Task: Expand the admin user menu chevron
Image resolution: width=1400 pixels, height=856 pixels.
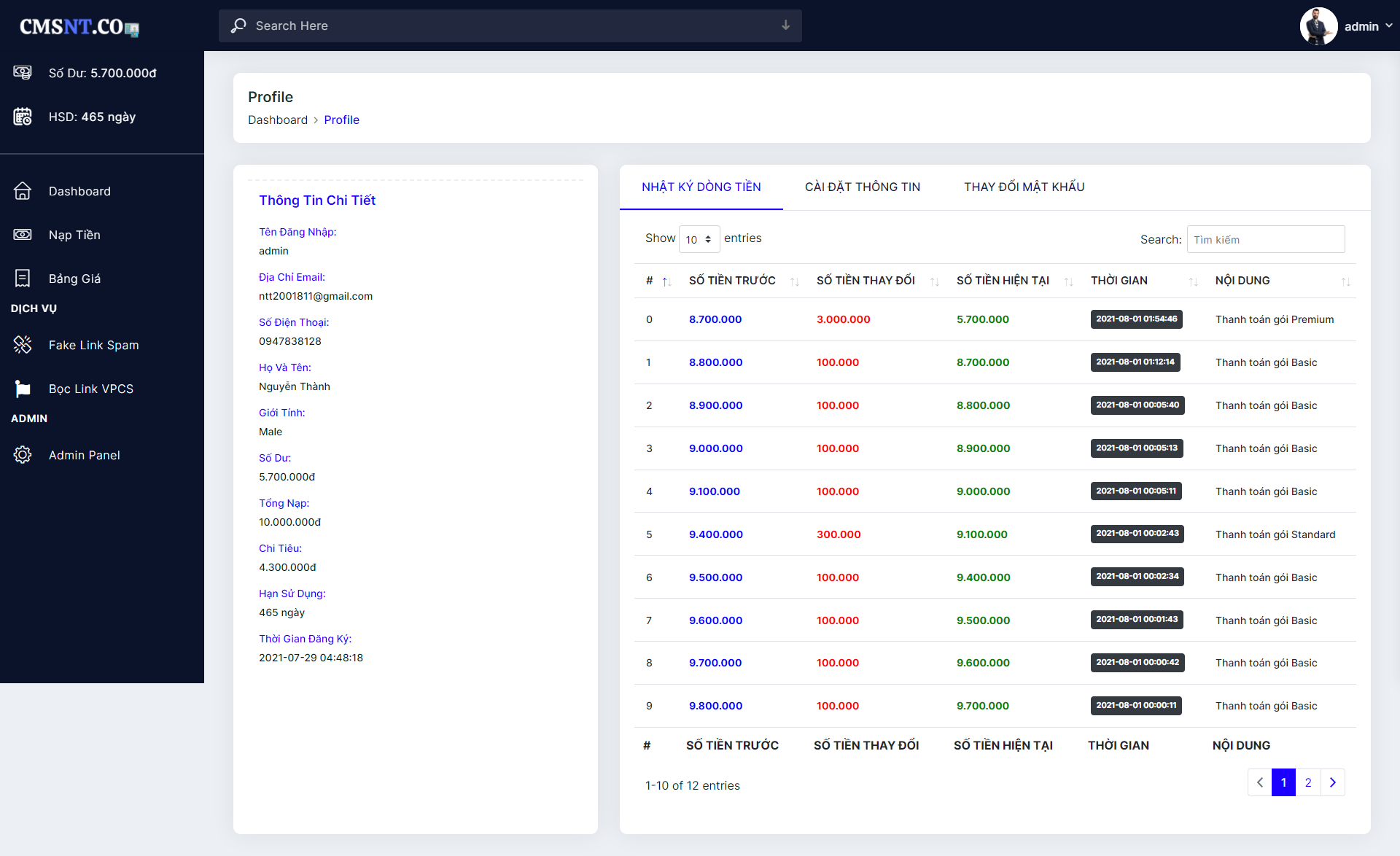Action: click(1389, 26)
